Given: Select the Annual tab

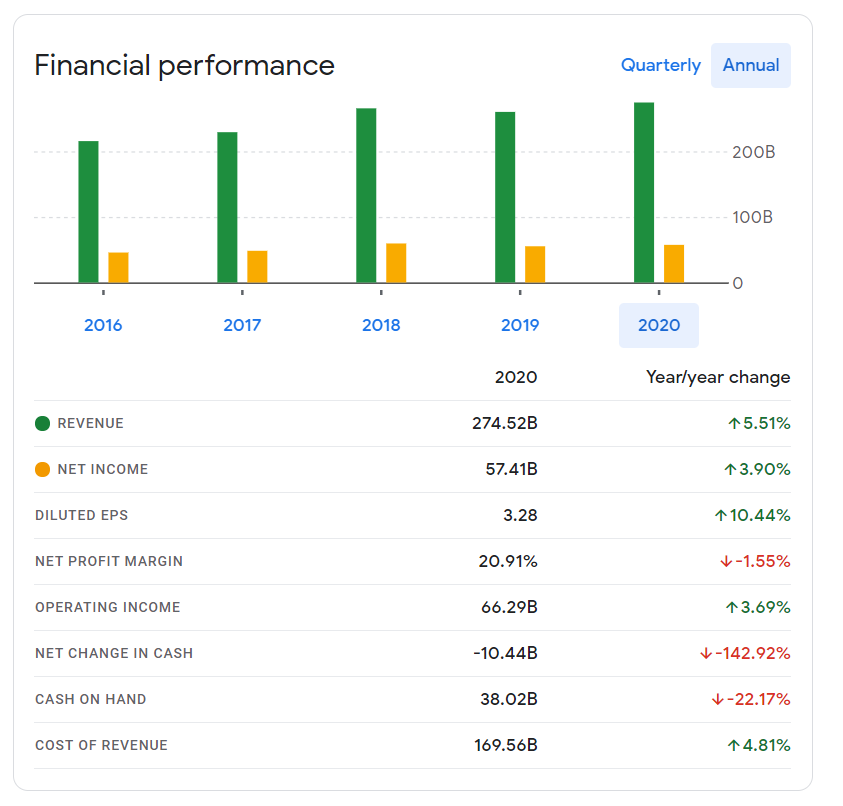Looking at the screenshot, I should pyautogui.click(x=751, y=65).
